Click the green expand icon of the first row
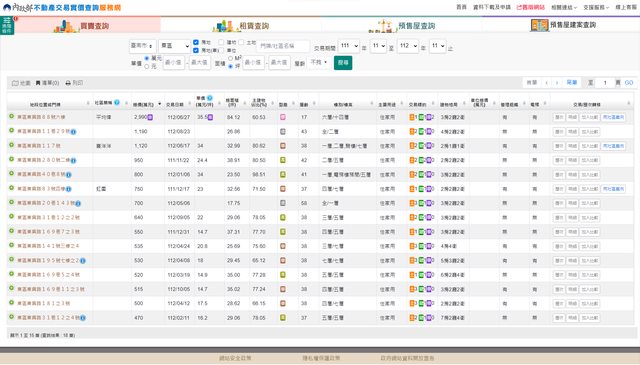The height and width of the screenshot is (365, 640). click(11, 116)
